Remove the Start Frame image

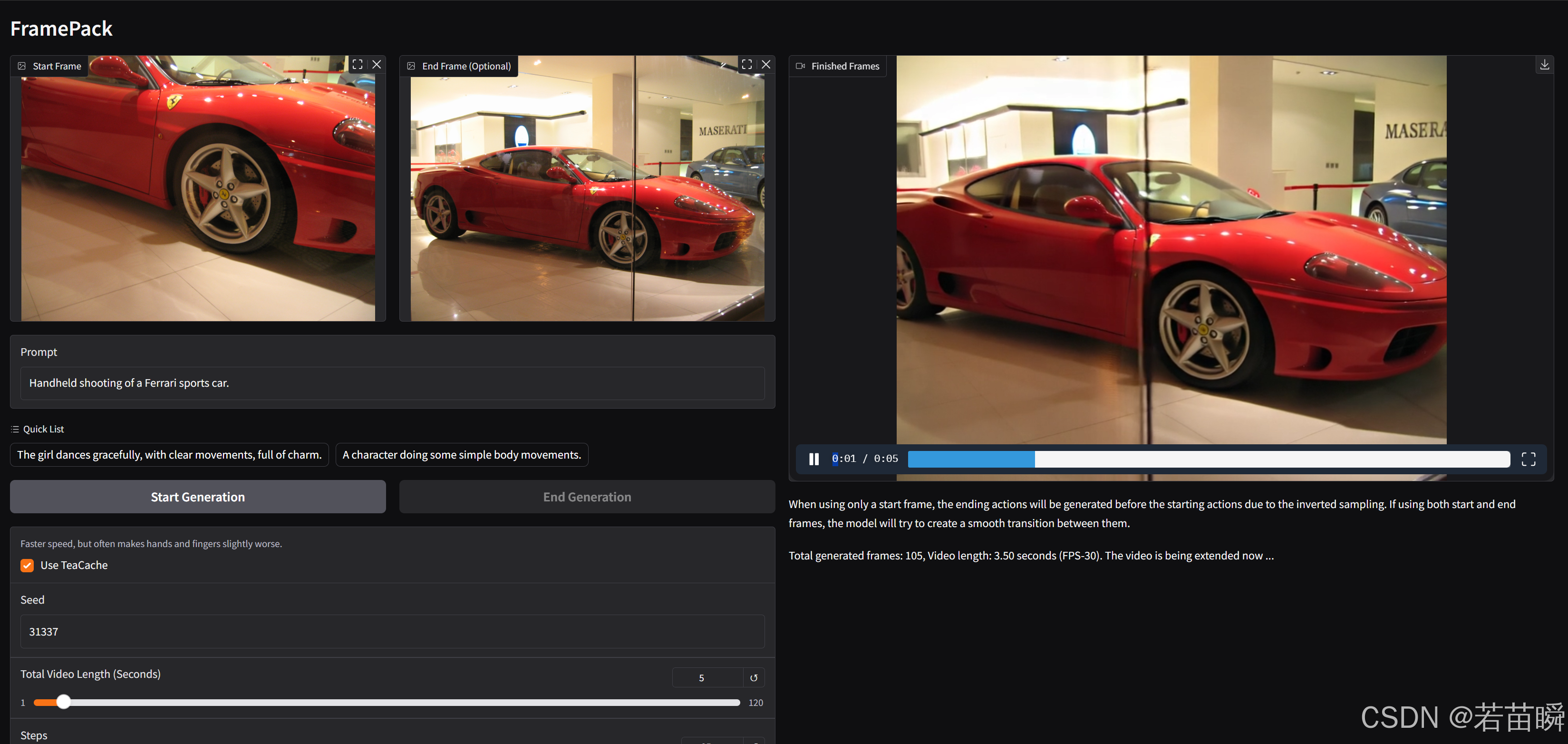pos(377,65)
